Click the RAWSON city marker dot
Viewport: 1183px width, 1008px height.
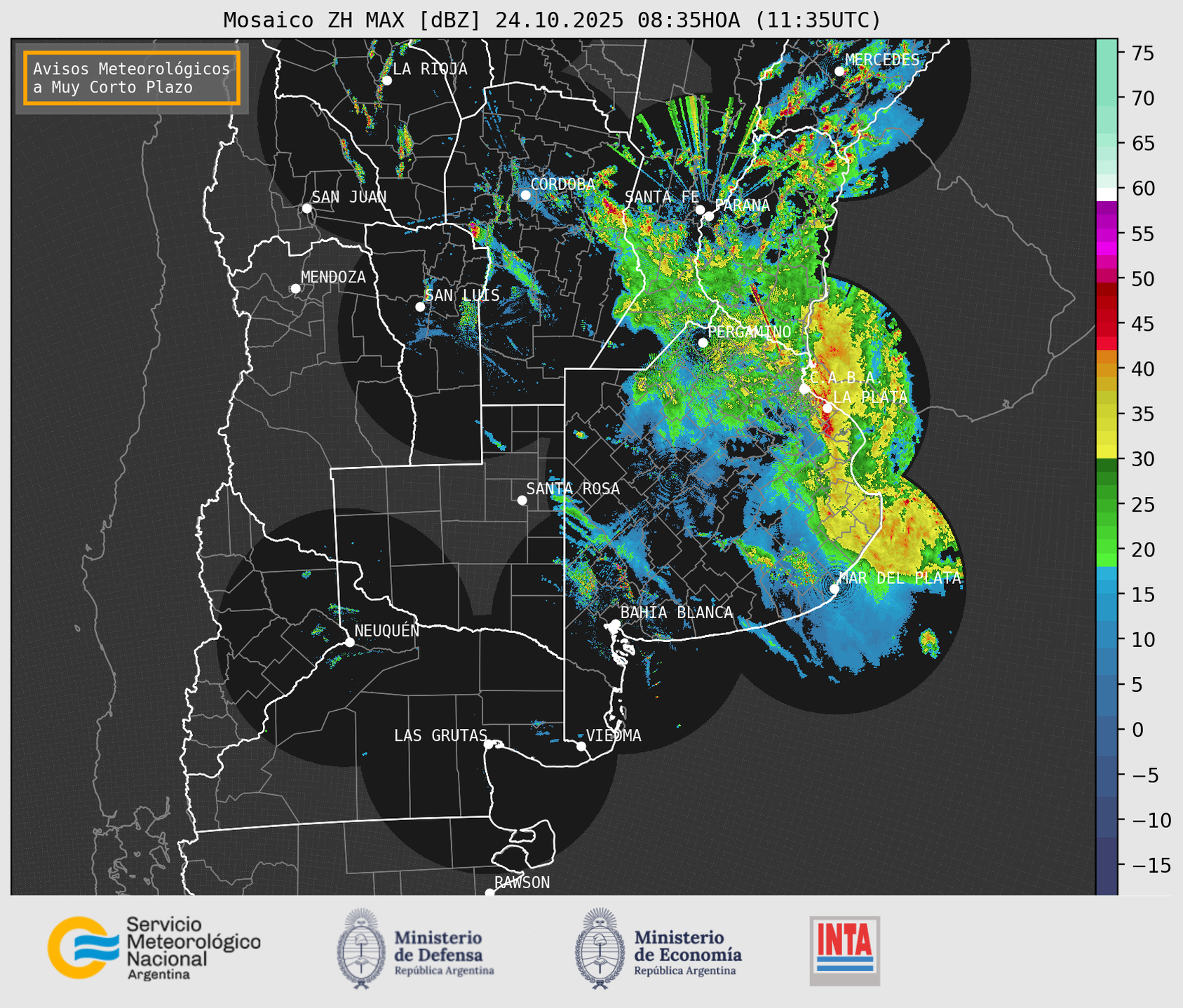click(x=489, y=893)
